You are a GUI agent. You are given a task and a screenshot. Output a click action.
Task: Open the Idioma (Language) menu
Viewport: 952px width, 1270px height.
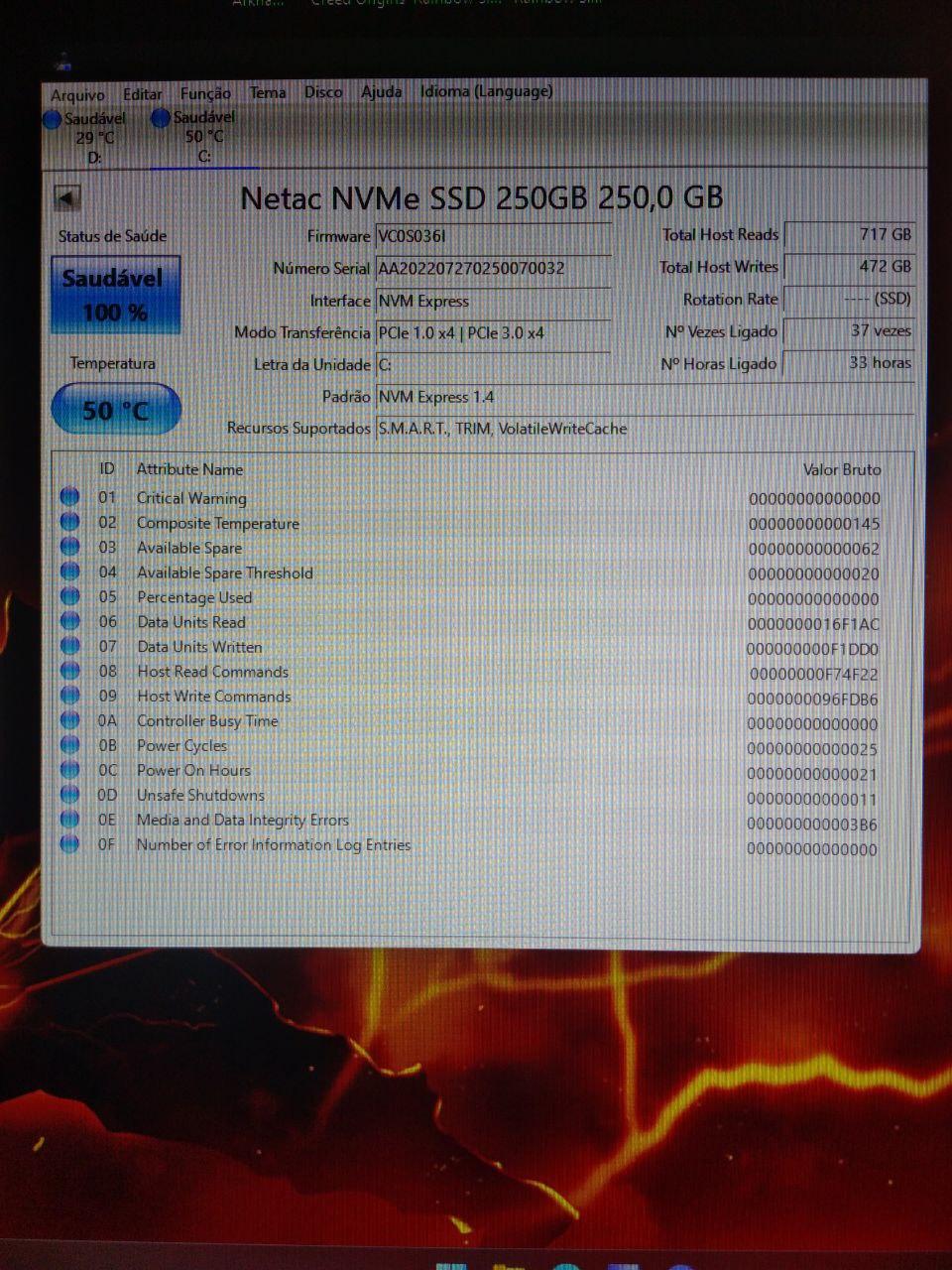point(486,91)
